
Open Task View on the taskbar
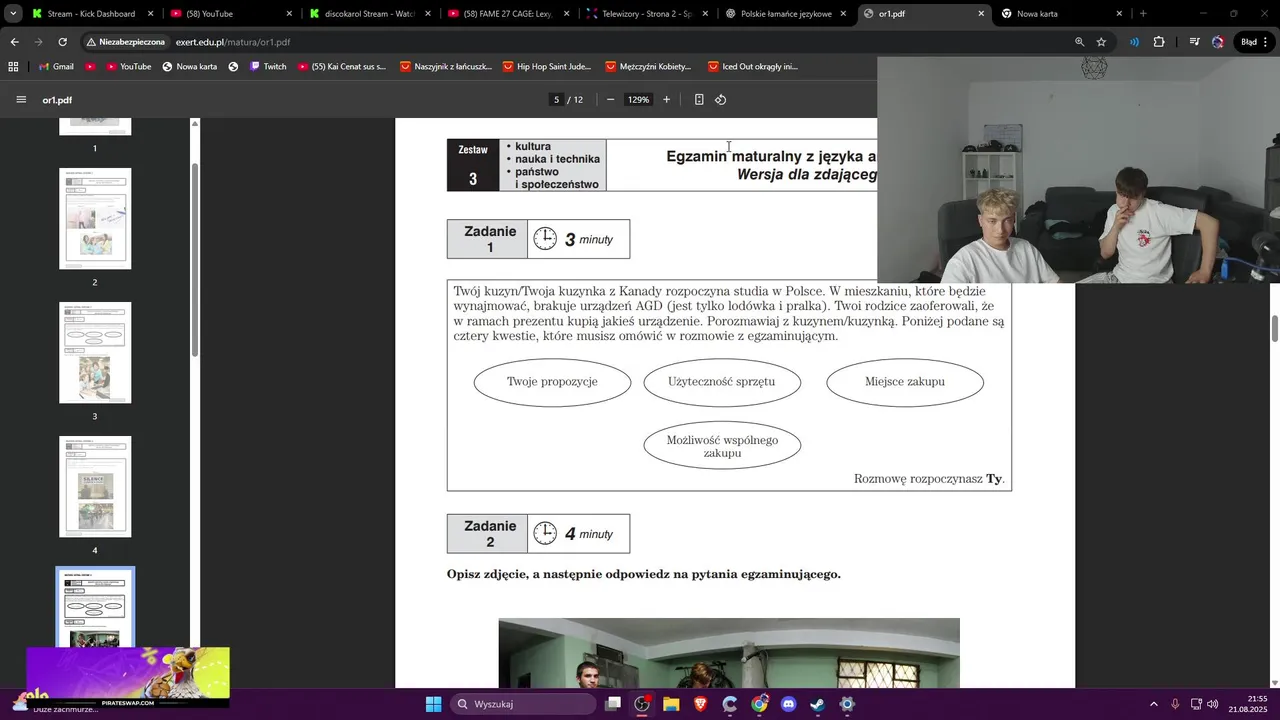(x=613, y=704)
